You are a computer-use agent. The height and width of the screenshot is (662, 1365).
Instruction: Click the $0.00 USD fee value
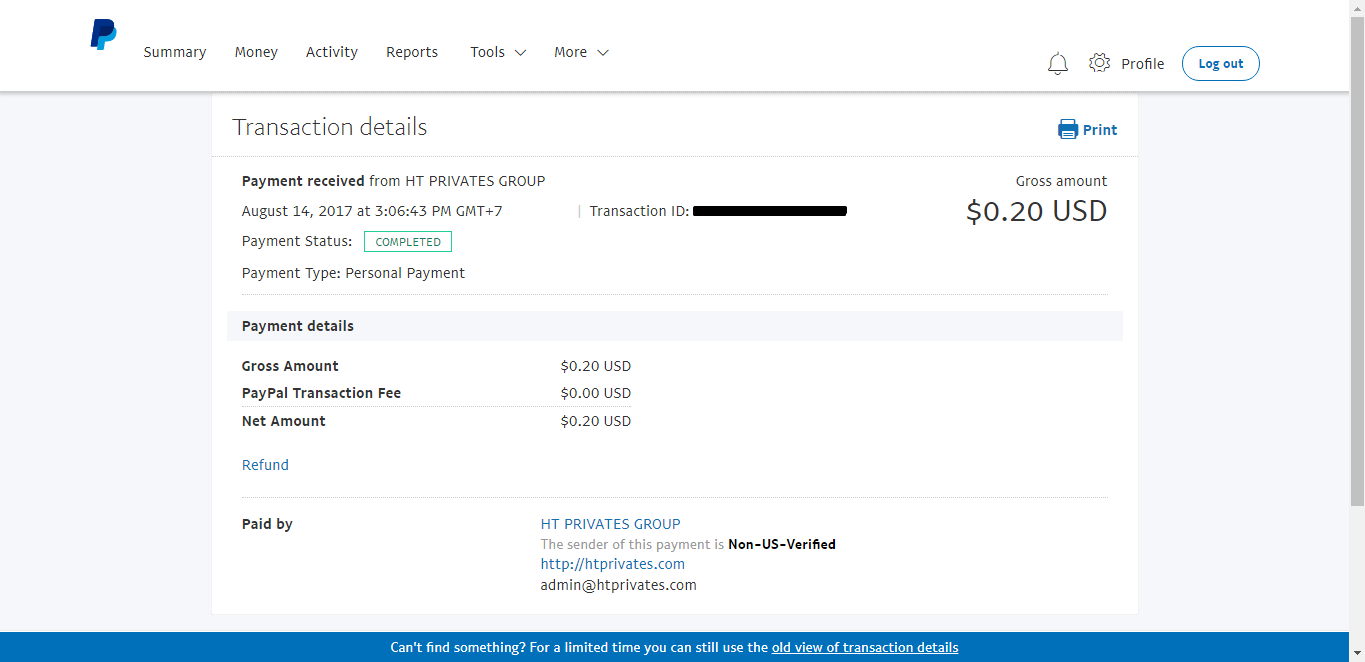pyautogui.click(x=596, y=393)
